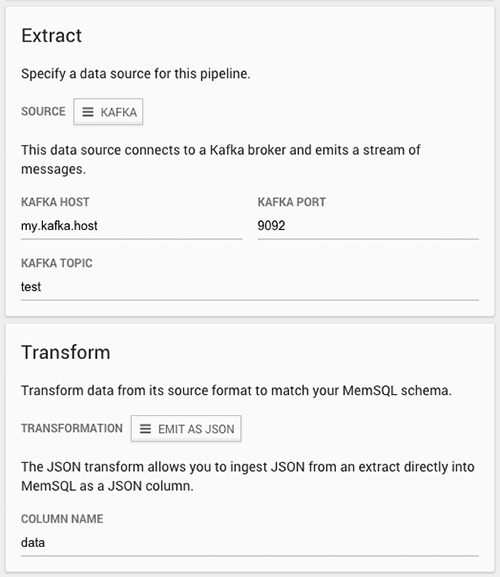Select the Column Name field containing data

[x=250, y=543]
